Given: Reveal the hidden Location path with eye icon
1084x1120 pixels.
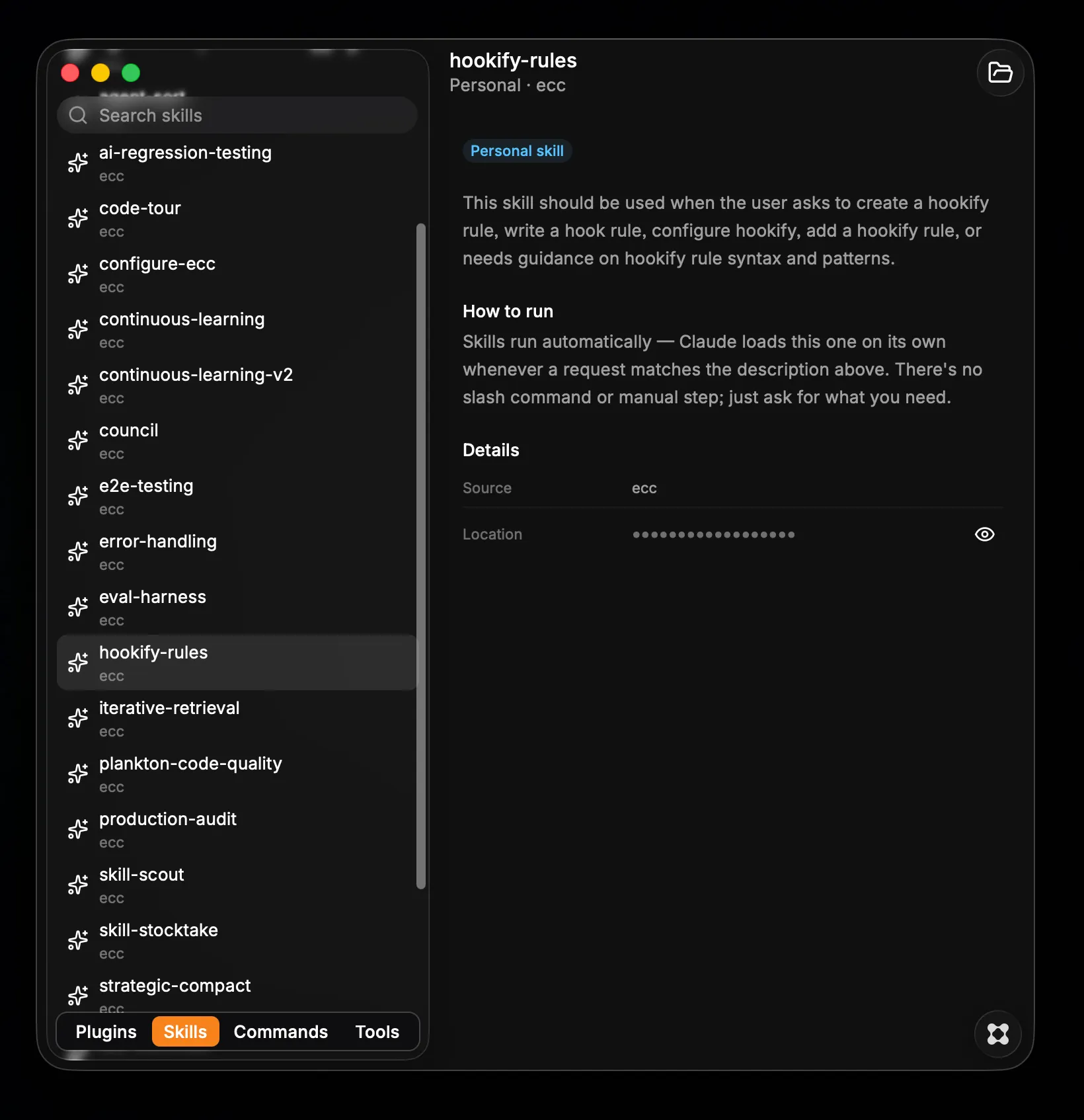Looking at the screenshot, I should pyautogui.click(x=984, y=534).
